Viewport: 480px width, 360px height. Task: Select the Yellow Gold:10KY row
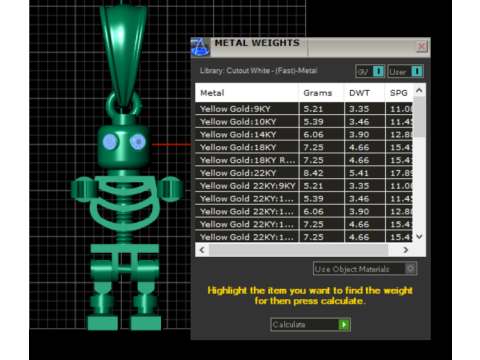coord(304,122)
